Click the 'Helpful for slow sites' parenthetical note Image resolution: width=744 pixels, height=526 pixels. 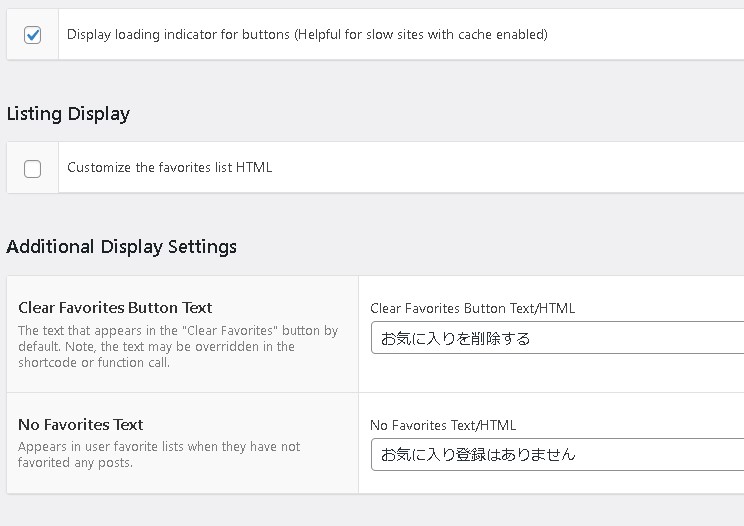422,35
